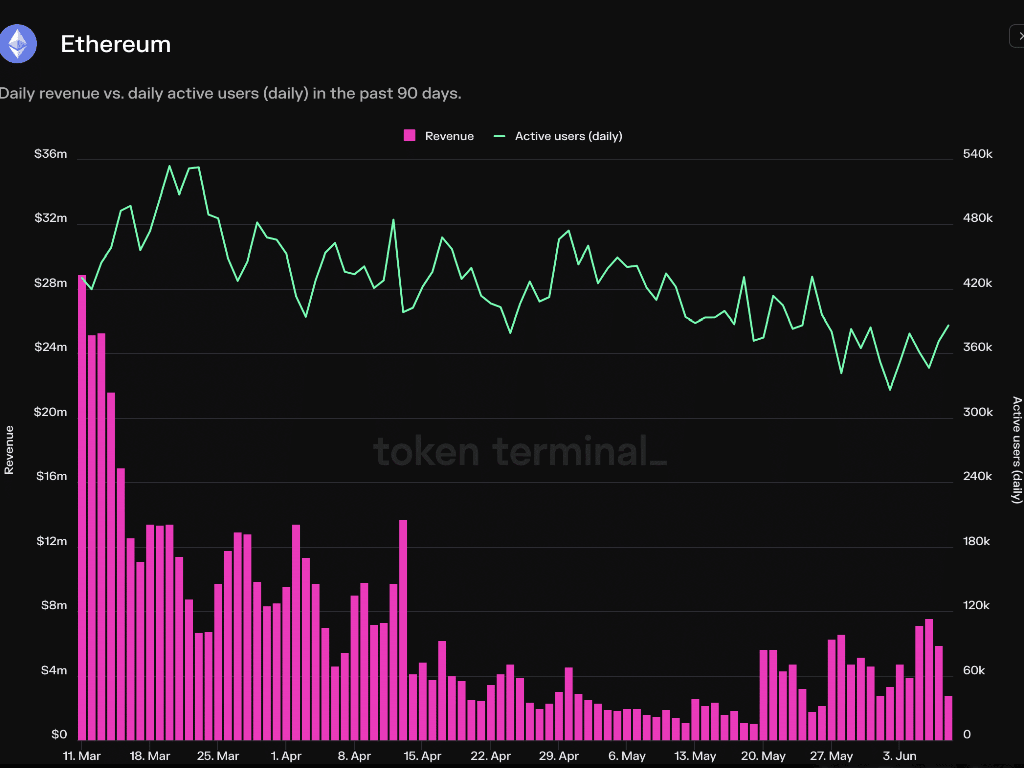Click the green line marker in the legend
Image resolution: width=1024 pixels, height=768 pixels.
click(x=500, y=136)
